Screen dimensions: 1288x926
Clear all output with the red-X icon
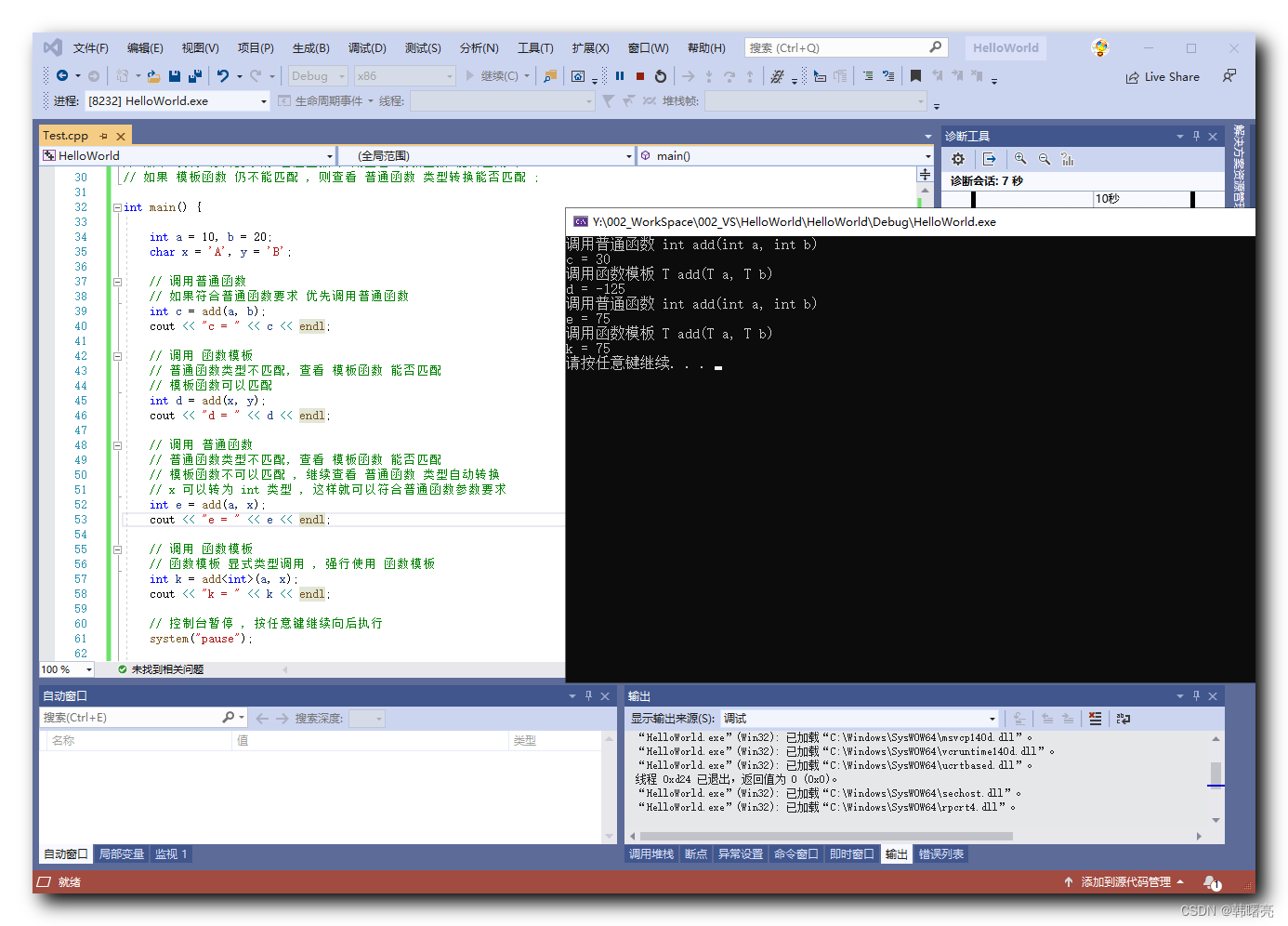(1096, 719)
